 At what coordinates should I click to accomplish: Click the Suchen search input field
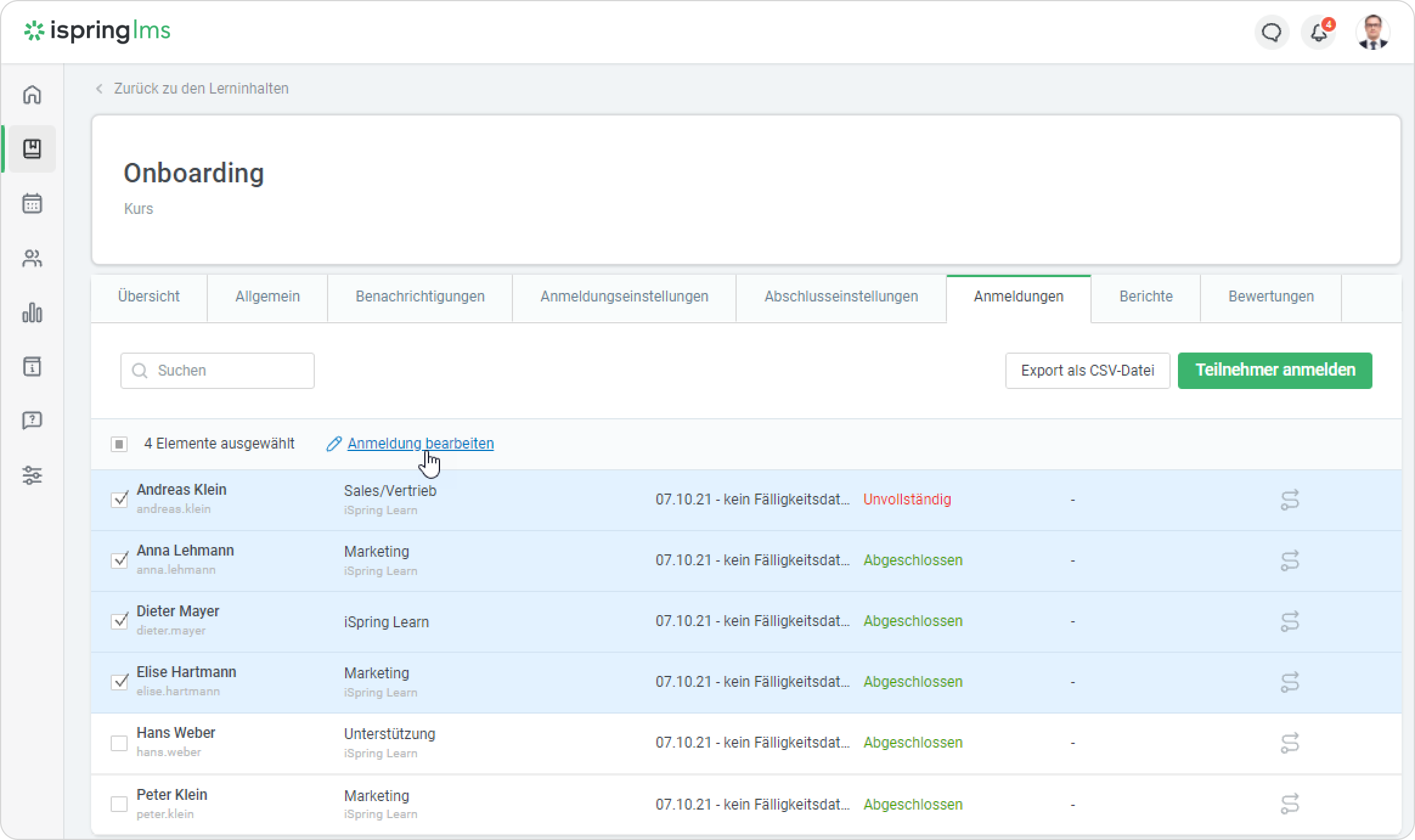coord(231,371)
